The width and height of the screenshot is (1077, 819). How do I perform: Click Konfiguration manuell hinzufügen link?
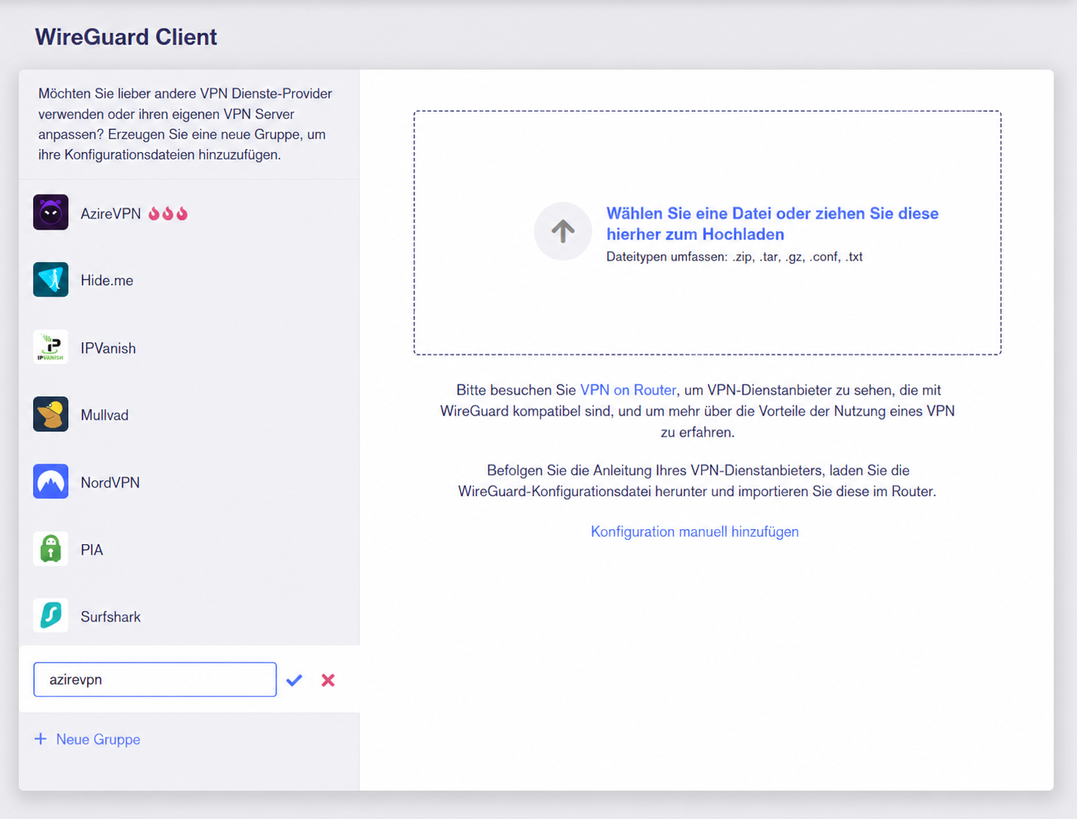point(694,532)
